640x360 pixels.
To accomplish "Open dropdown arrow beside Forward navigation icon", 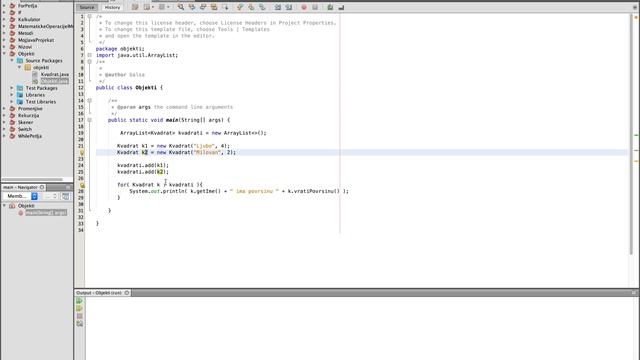I will coord(168,7).
